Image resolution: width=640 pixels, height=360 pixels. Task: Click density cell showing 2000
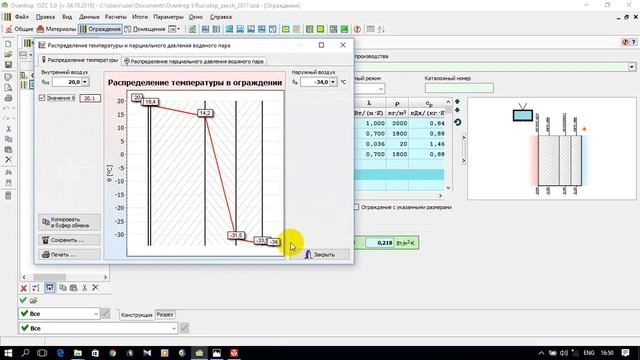coord(398,123)
